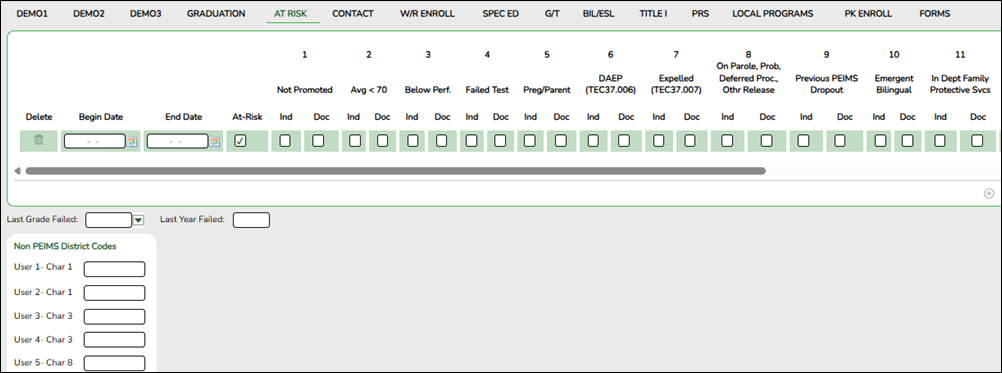The image size is (1002, 373).
Task: Uncheck the At-Risk checkbox
Action: tap(240, 141)
